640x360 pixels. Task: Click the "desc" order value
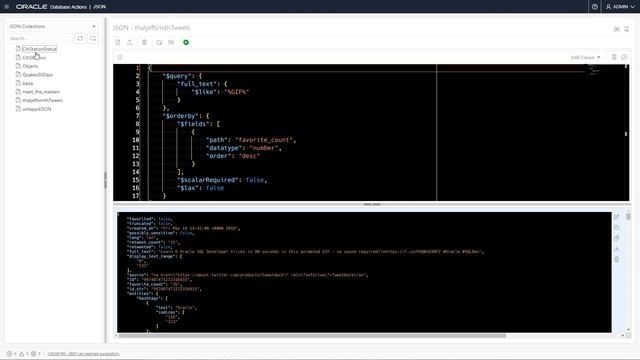pyautogui.click(x=249, y=156)
